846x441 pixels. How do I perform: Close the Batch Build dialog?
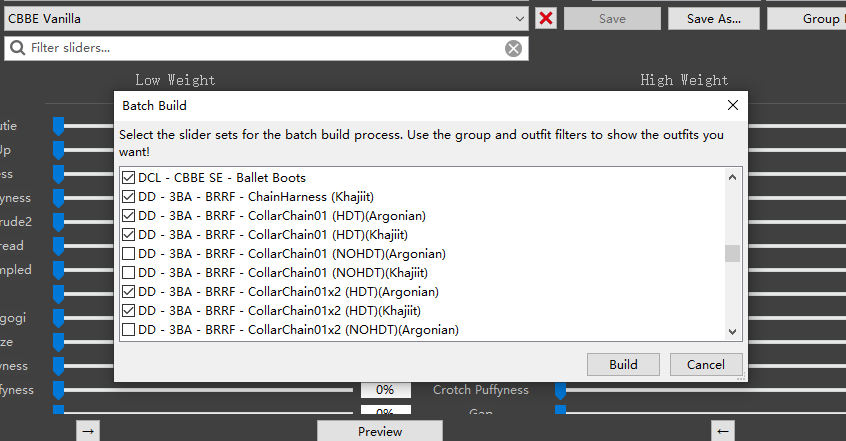[732, 105]
